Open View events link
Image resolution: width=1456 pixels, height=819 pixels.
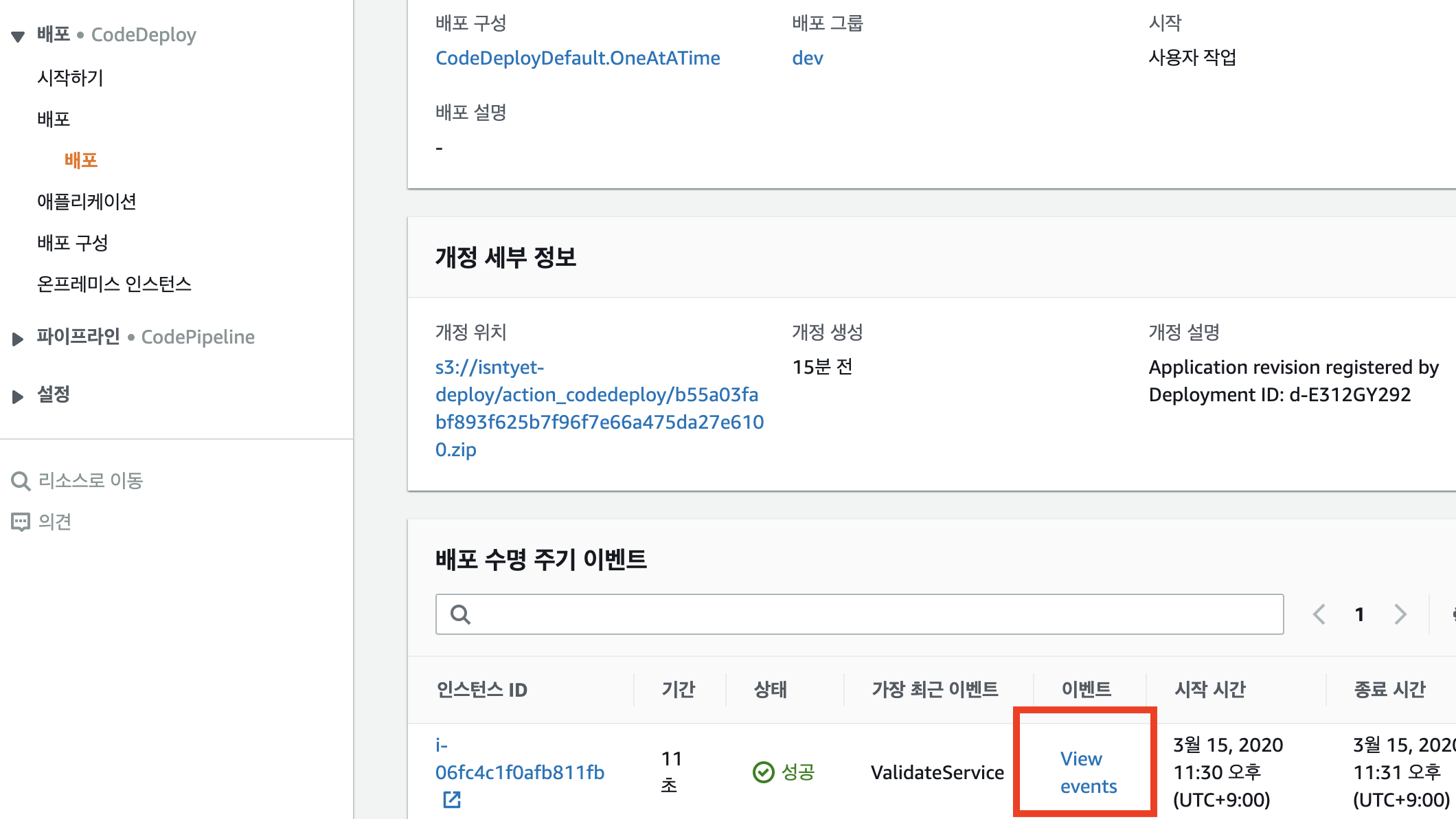(1089, 772)
